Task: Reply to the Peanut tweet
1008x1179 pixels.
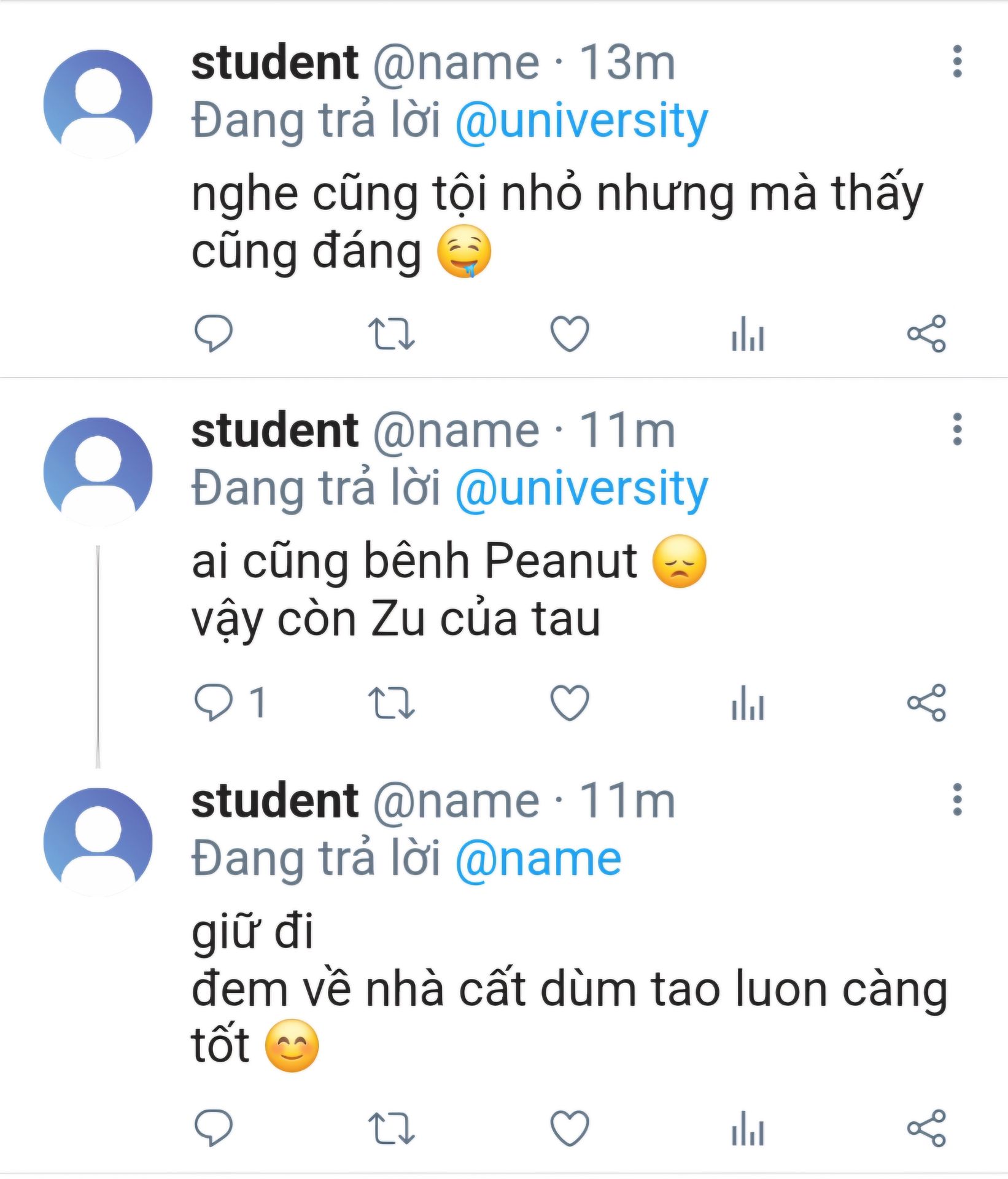Action: tap(213, 702)
